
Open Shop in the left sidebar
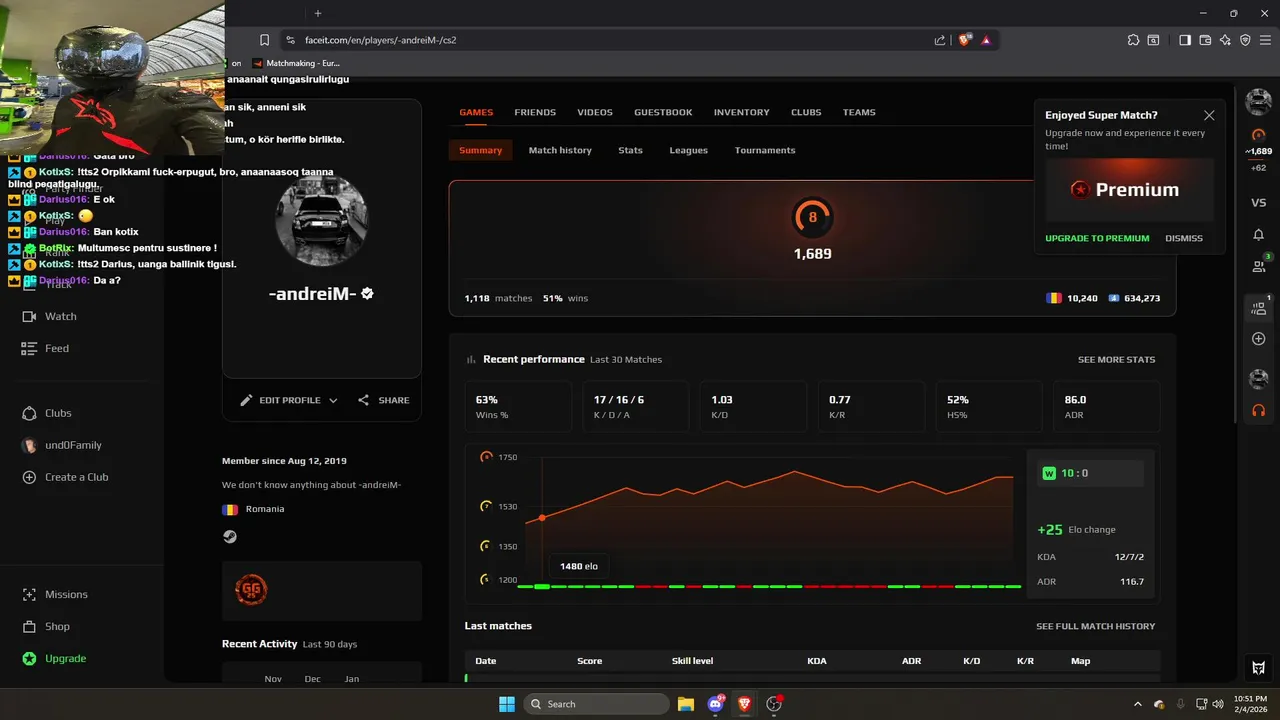pyautogui.click(x=46, y=626)
